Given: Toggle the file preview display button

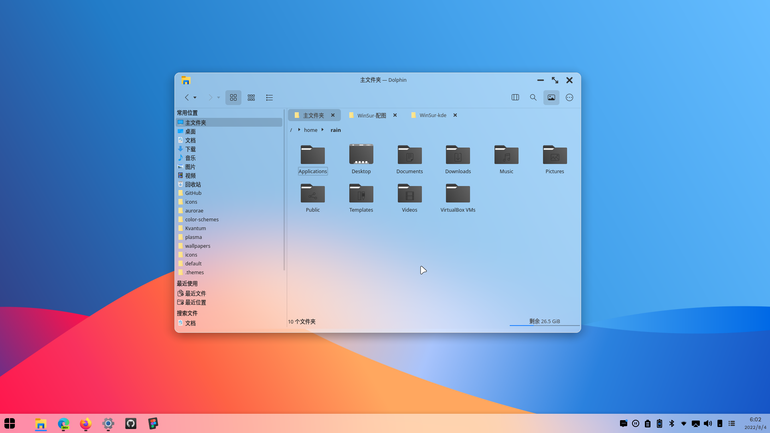Looking at the screenshot, I should [551, 98].
